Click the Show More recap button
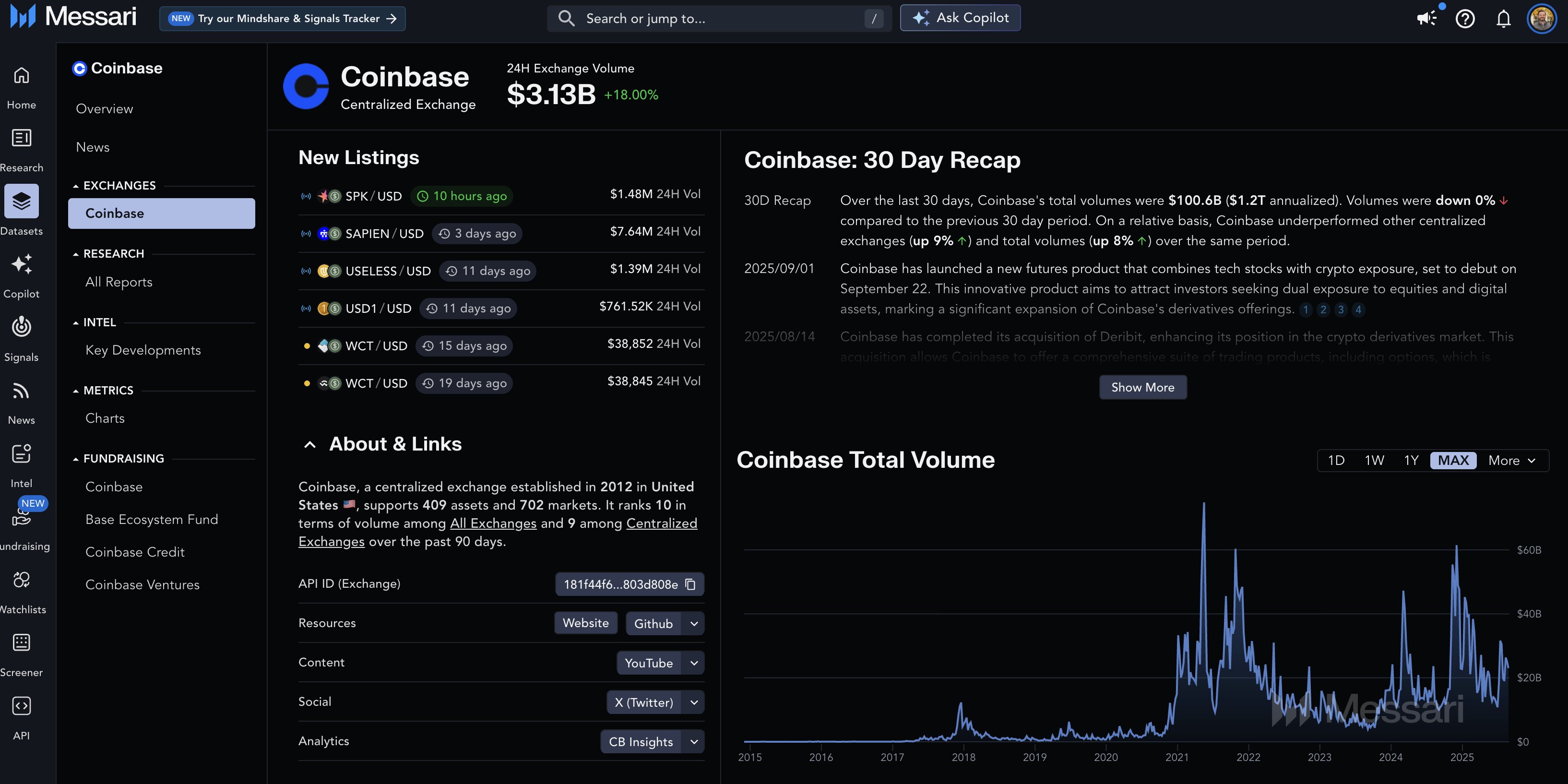 pos(1142,387)
